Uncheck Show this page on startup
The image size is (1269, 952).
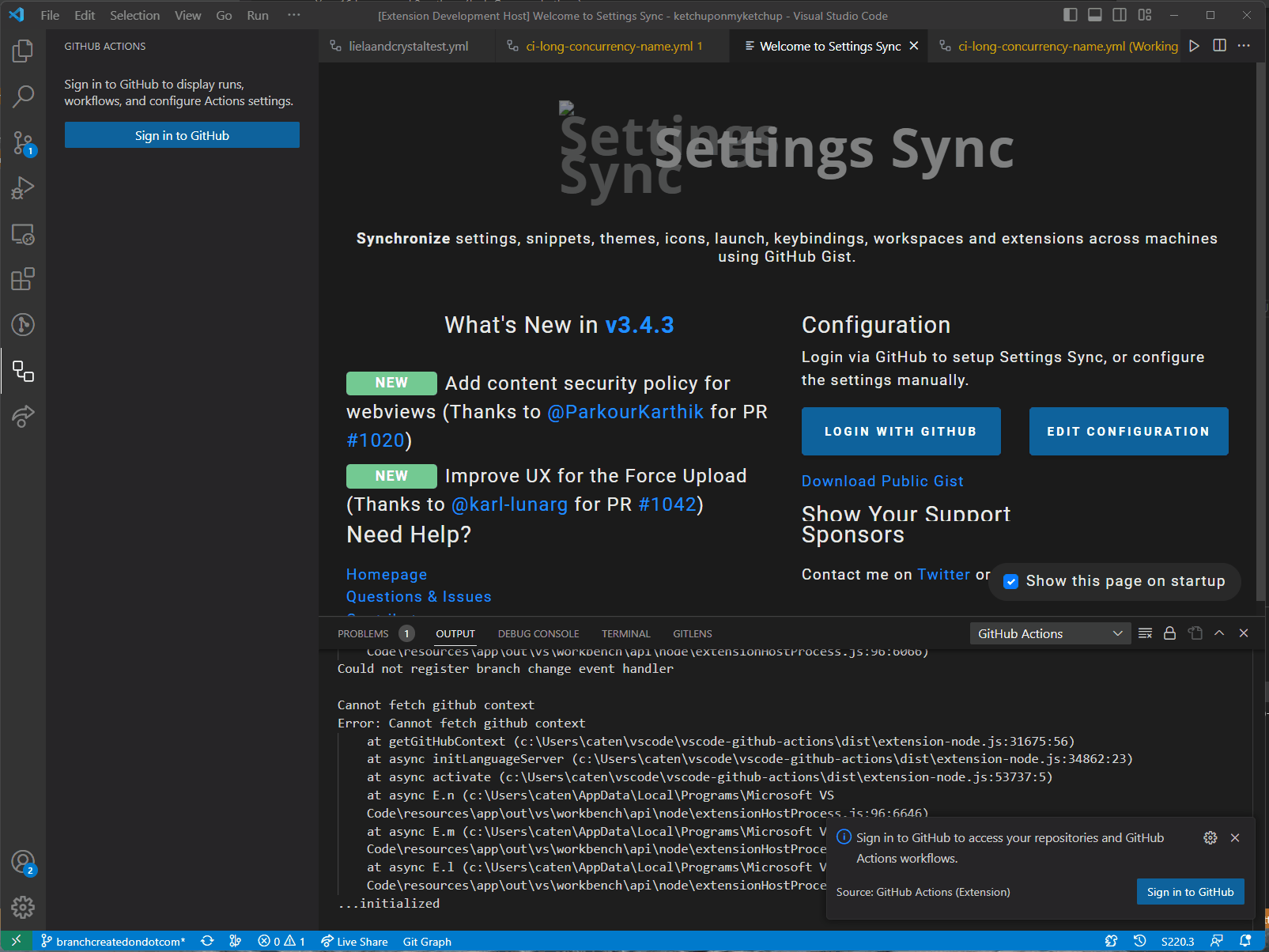click(1010, 582)
